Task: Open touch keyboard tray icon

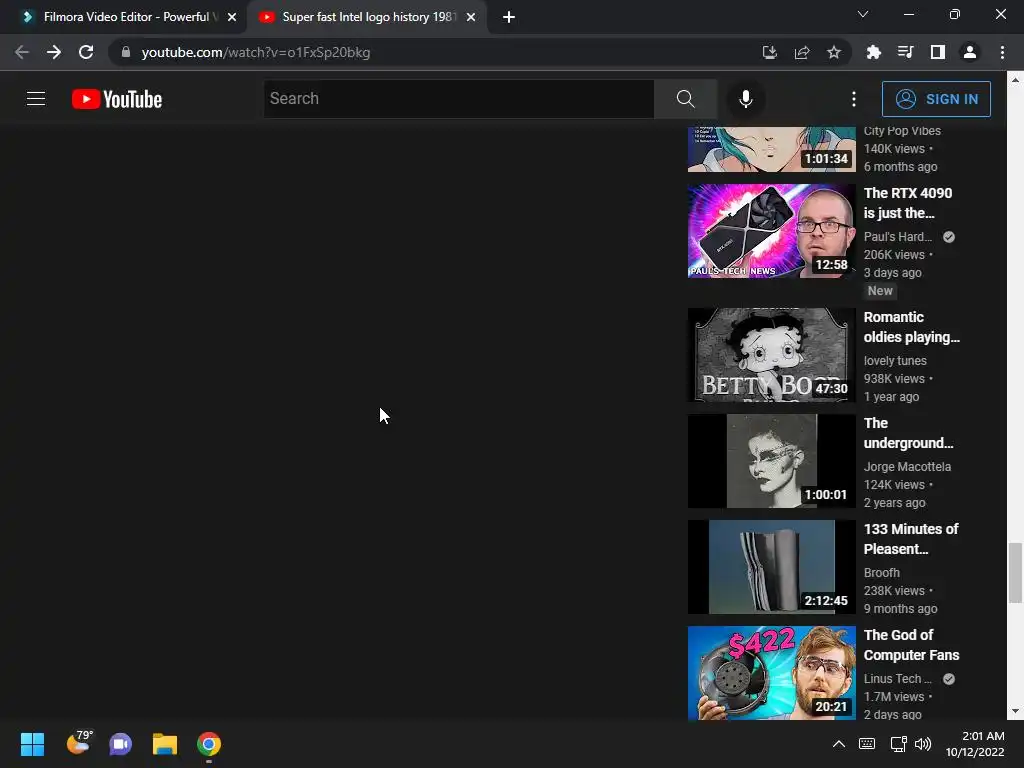Action: (x=867, y=744)
